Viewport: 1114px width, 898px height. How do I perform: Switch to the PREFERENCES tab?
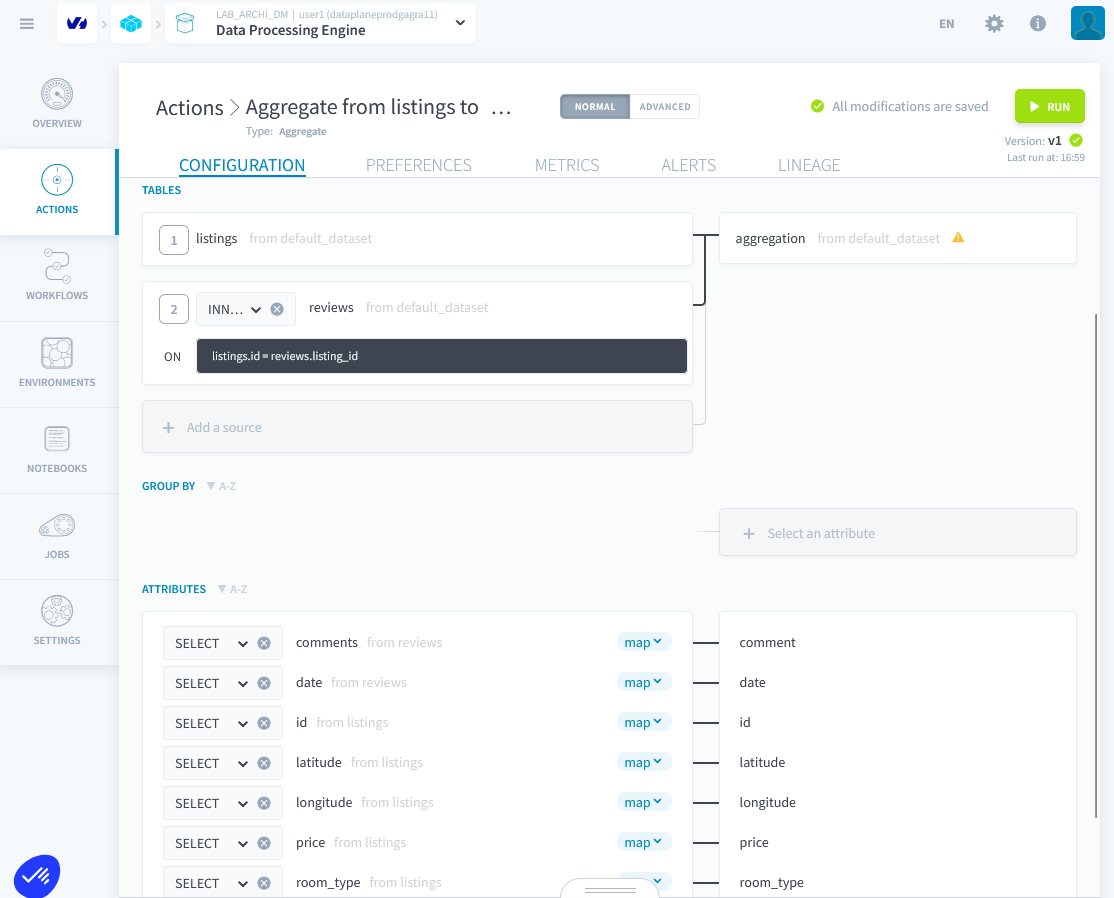(419, 164)
